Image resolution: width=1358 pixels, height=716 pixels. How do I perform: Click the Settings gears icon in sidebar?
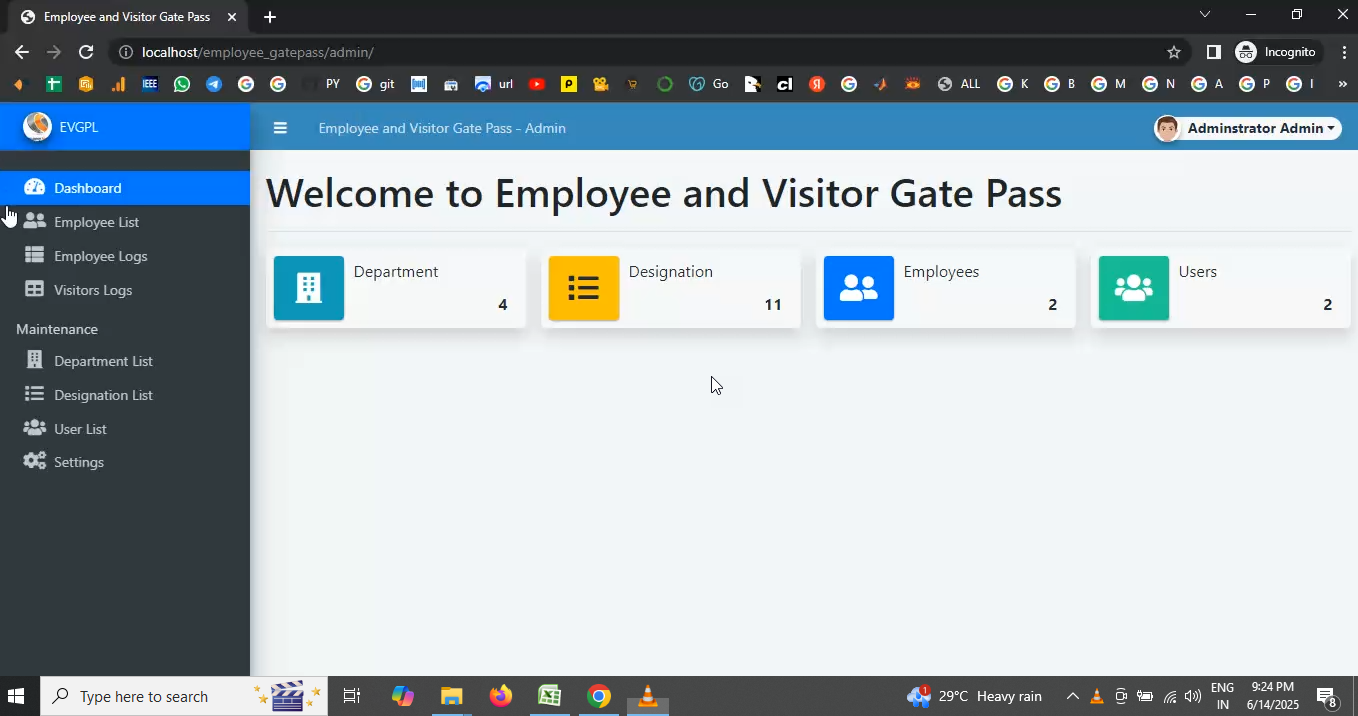35,462
